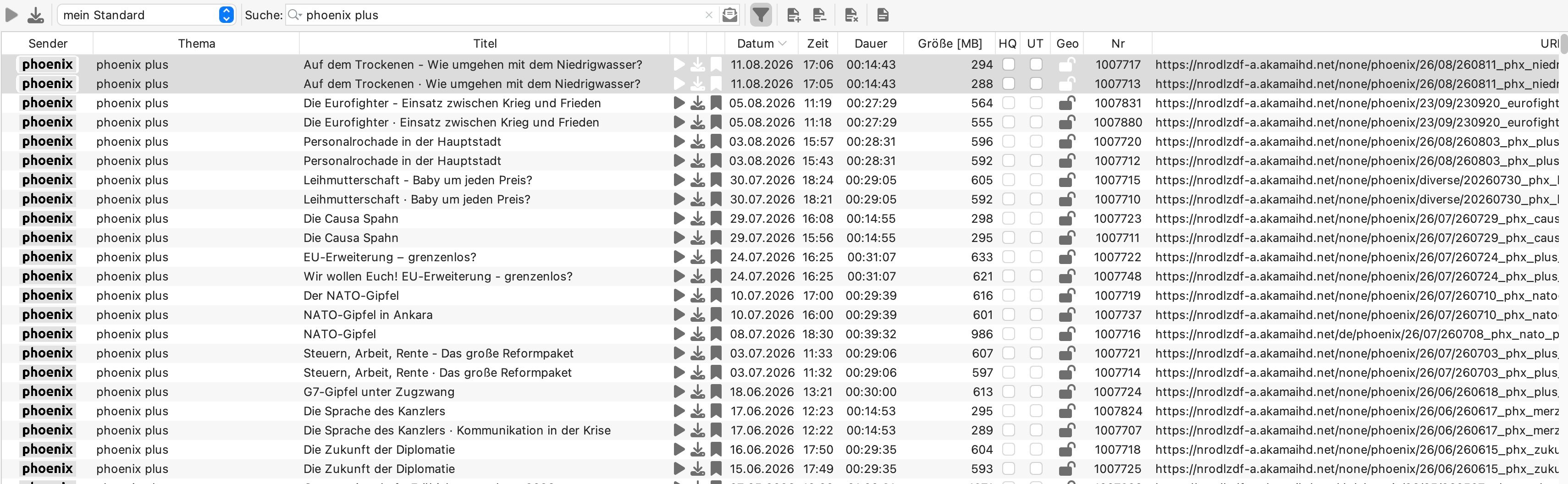
Task: Select title 'Steuern, Arbeit, Rente' row Nr 1007721
Action: click(439, 354)
